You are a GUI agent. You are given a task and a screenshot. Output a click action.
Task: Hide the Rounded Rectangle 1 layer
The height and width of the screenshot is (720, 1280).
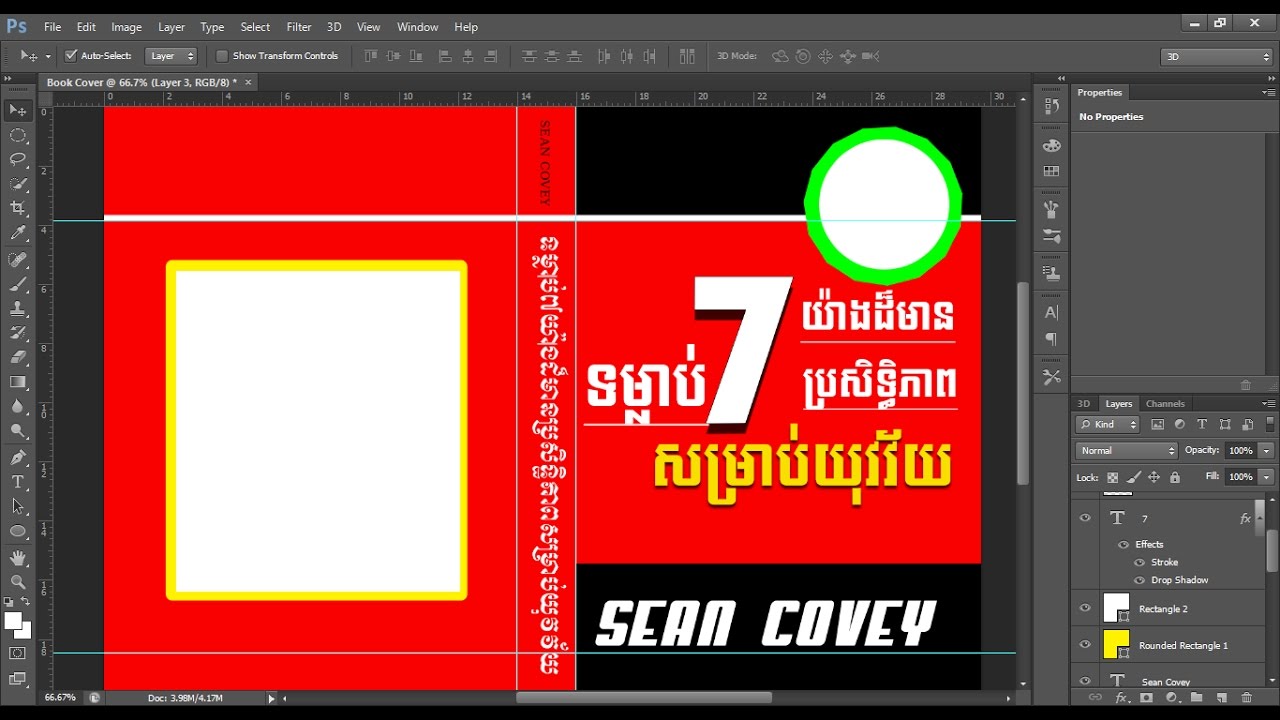(1085, 645)
